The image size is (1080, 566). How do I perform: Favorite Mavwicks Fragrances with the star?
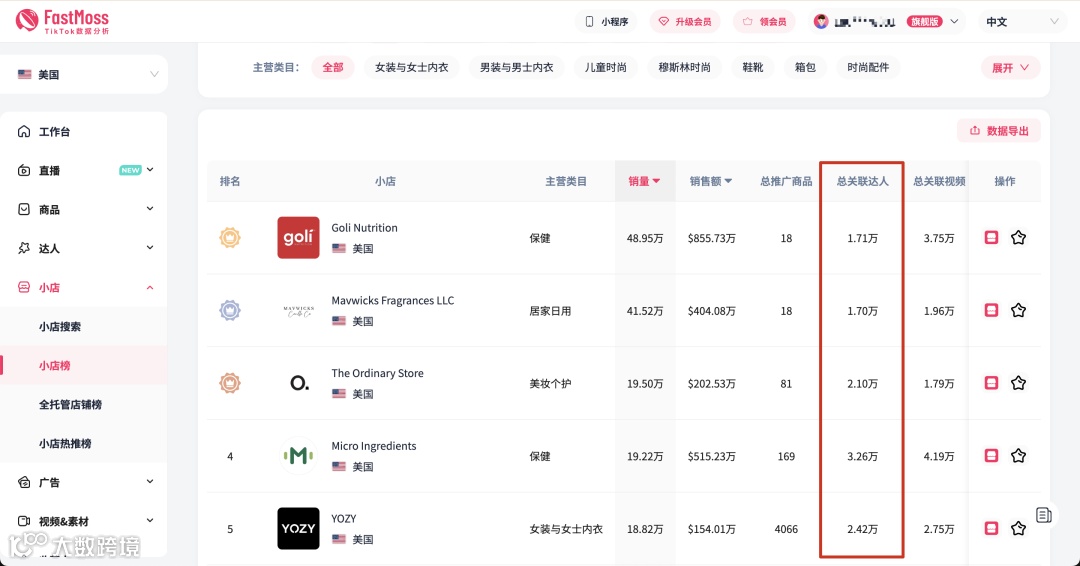[x=1019, y=311]
